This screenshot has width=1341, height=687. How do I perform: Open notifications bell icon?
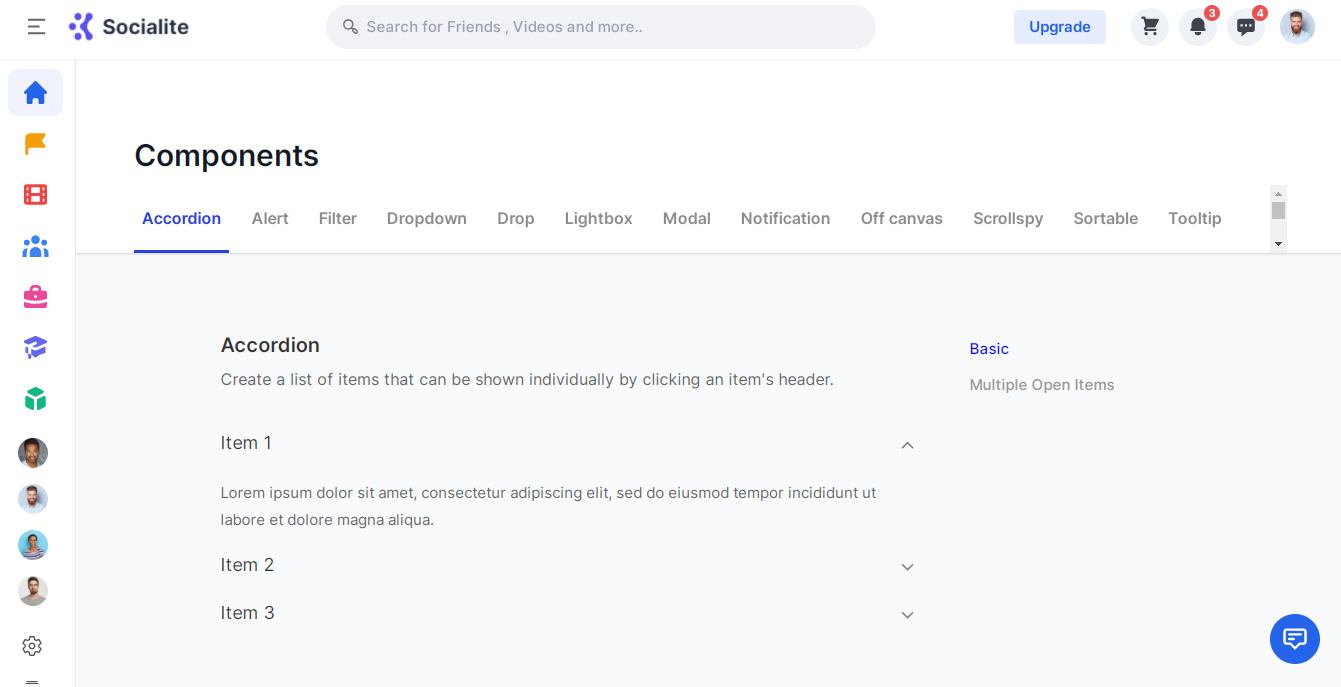(x=1197, y=27)
